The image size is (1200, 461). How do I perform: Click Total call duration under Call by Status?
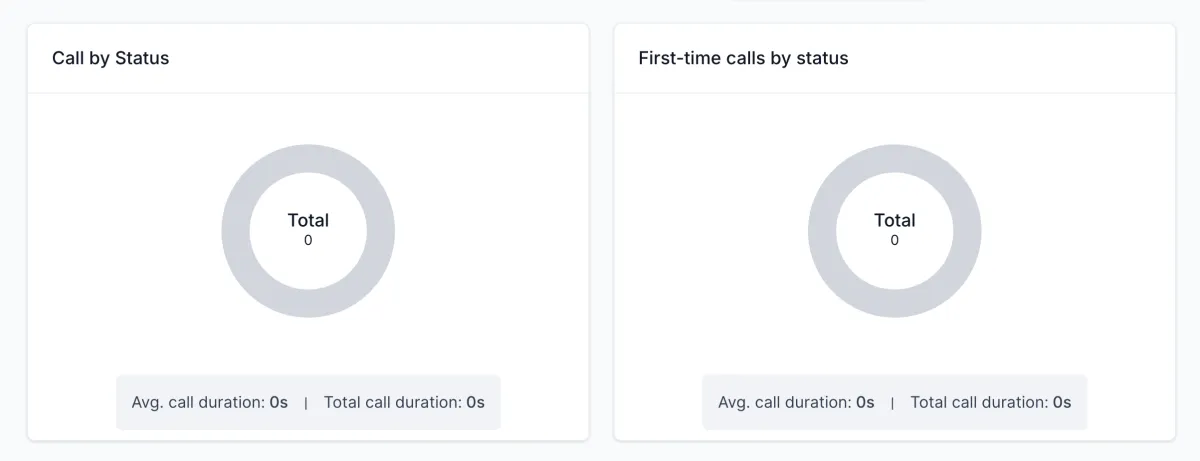tap(393, 402)
